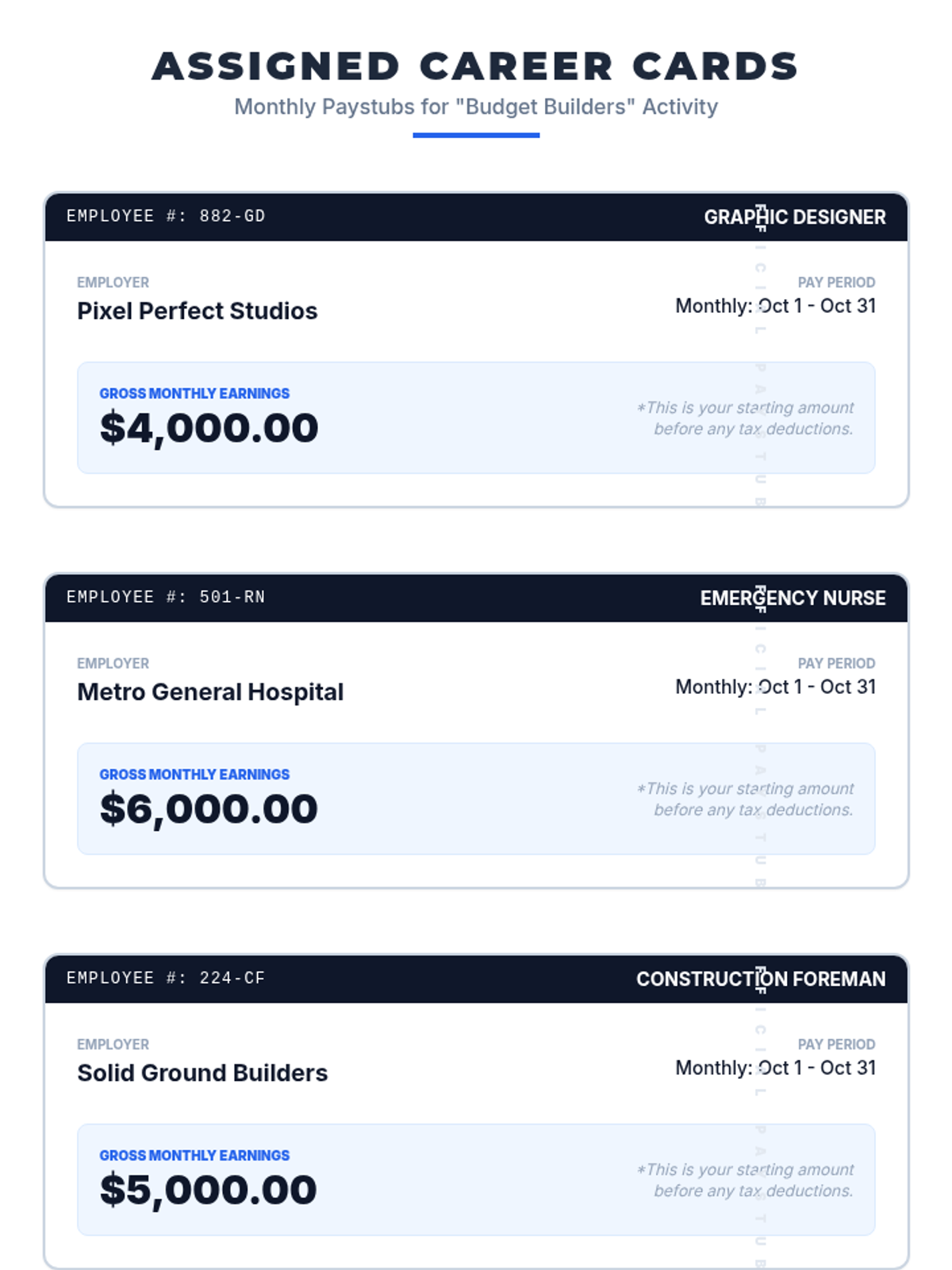Select the $4,000.00 gross earnings amount
The height and width of the screenshot is (1270, 952).
click(209, 428)
